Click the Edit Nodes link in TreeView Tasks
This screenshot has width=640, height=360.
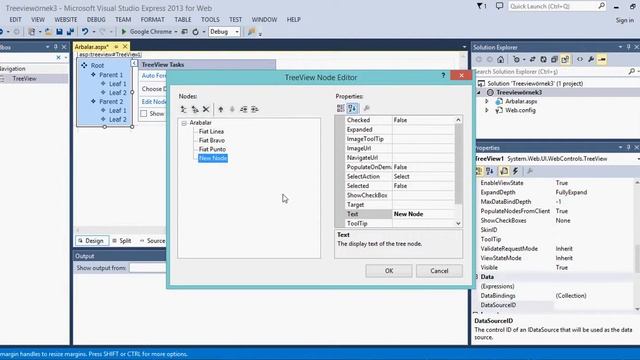154,102
